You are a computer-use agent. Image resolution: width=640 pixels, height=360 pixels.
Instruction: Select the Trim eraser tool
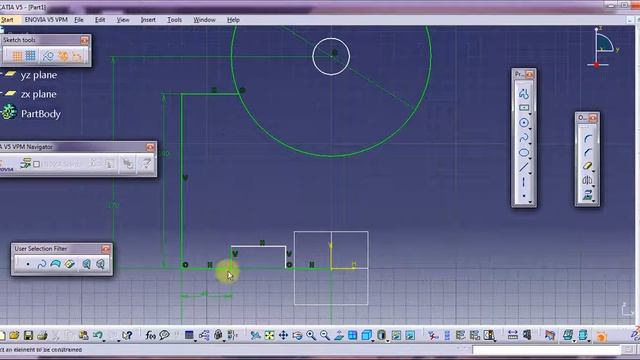pos(587,166)
